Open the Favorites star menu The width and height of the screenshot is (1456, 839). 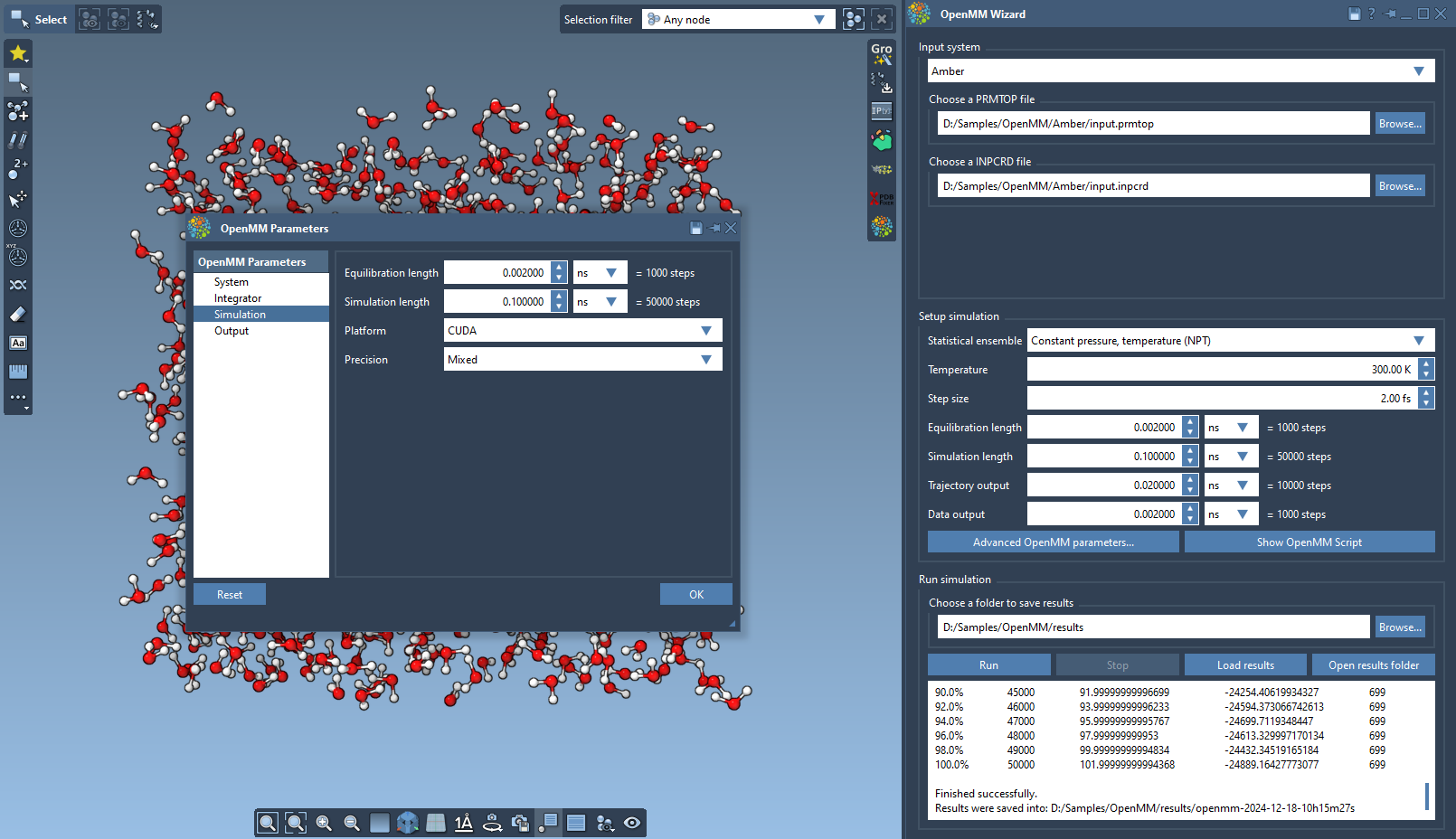click(18, 54)
